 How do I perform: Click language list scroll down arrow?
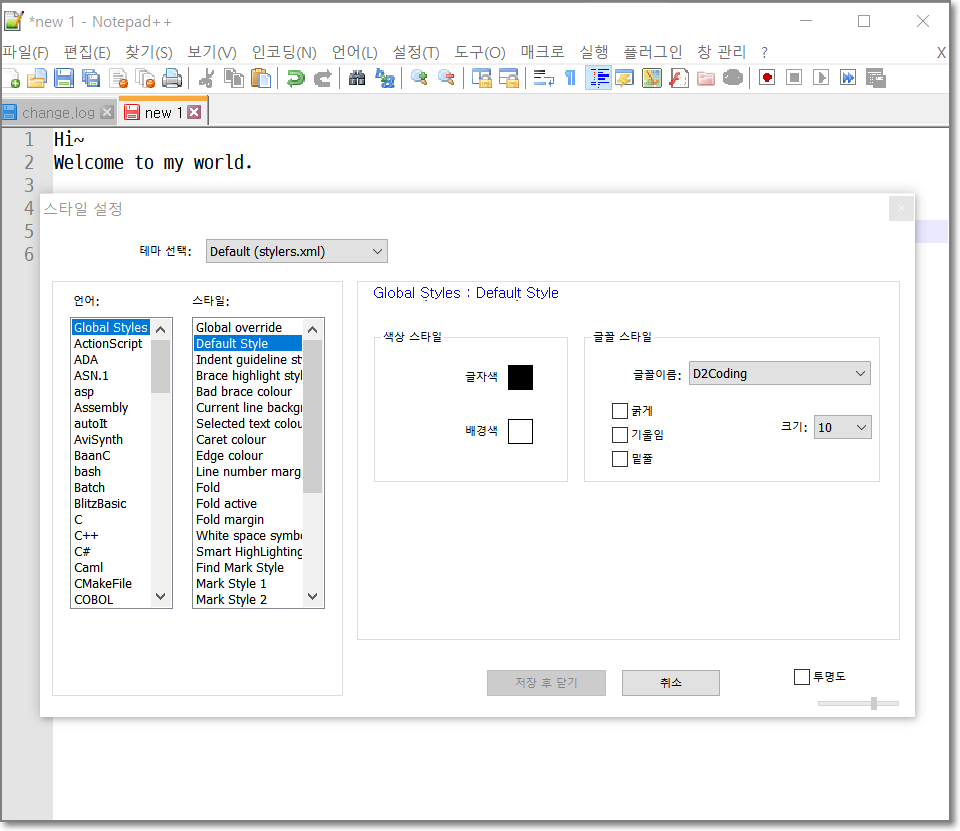(x=161, y=596)
